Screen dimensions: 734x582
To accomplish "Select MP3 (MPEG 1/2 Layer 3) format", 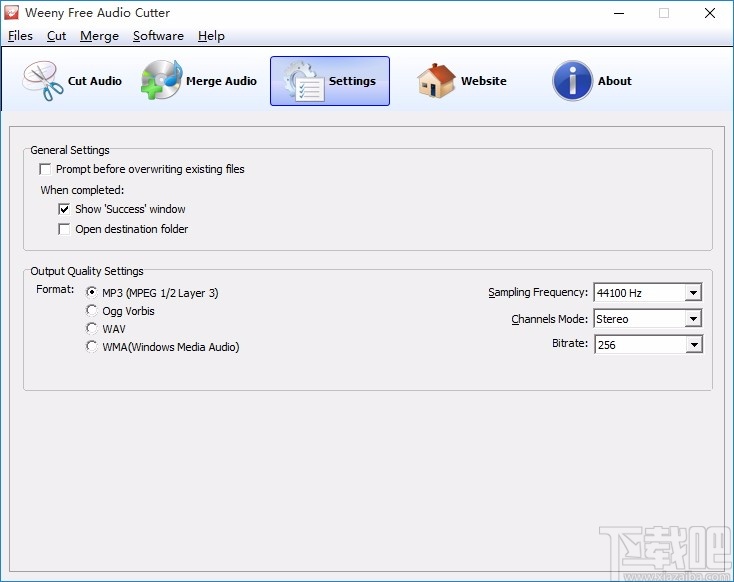I will [x=92, y=292].
